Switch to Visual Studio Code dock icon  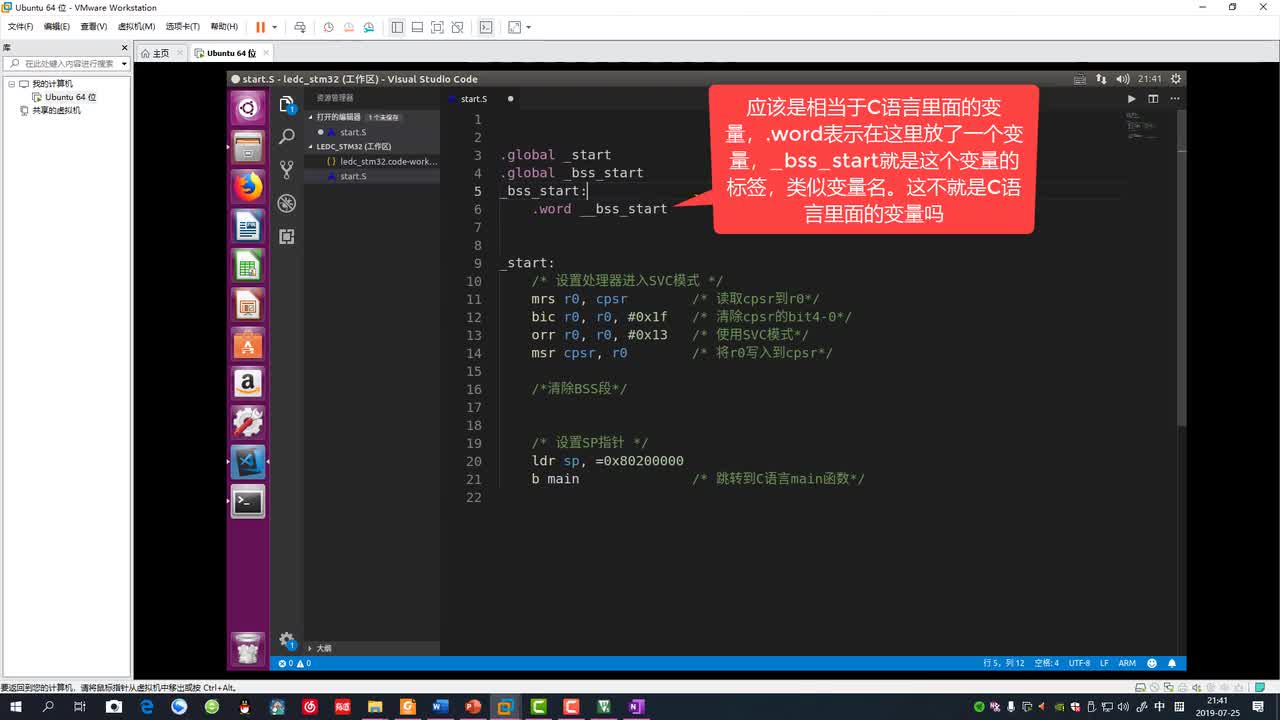pos(248,462)
